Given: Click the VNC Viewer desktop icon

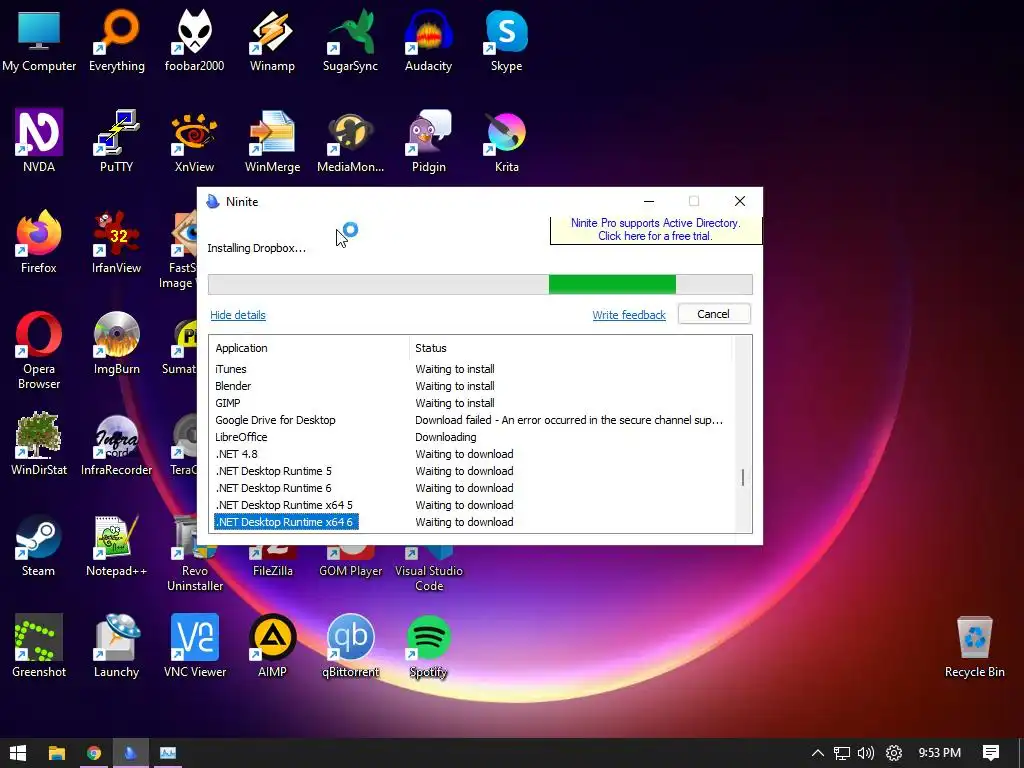Looking at the screenshot, I should (195, 647).
